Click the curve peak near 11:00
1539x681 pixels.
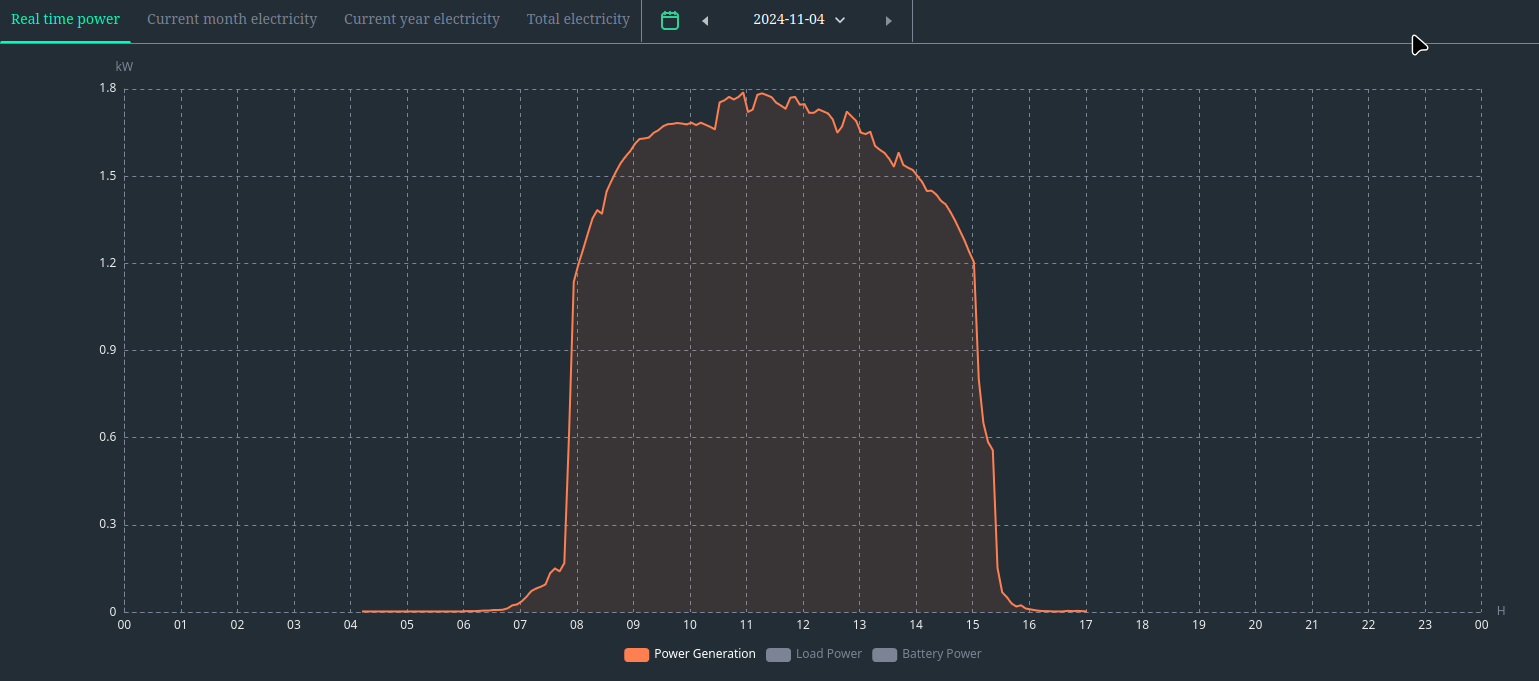coord(743,93)
